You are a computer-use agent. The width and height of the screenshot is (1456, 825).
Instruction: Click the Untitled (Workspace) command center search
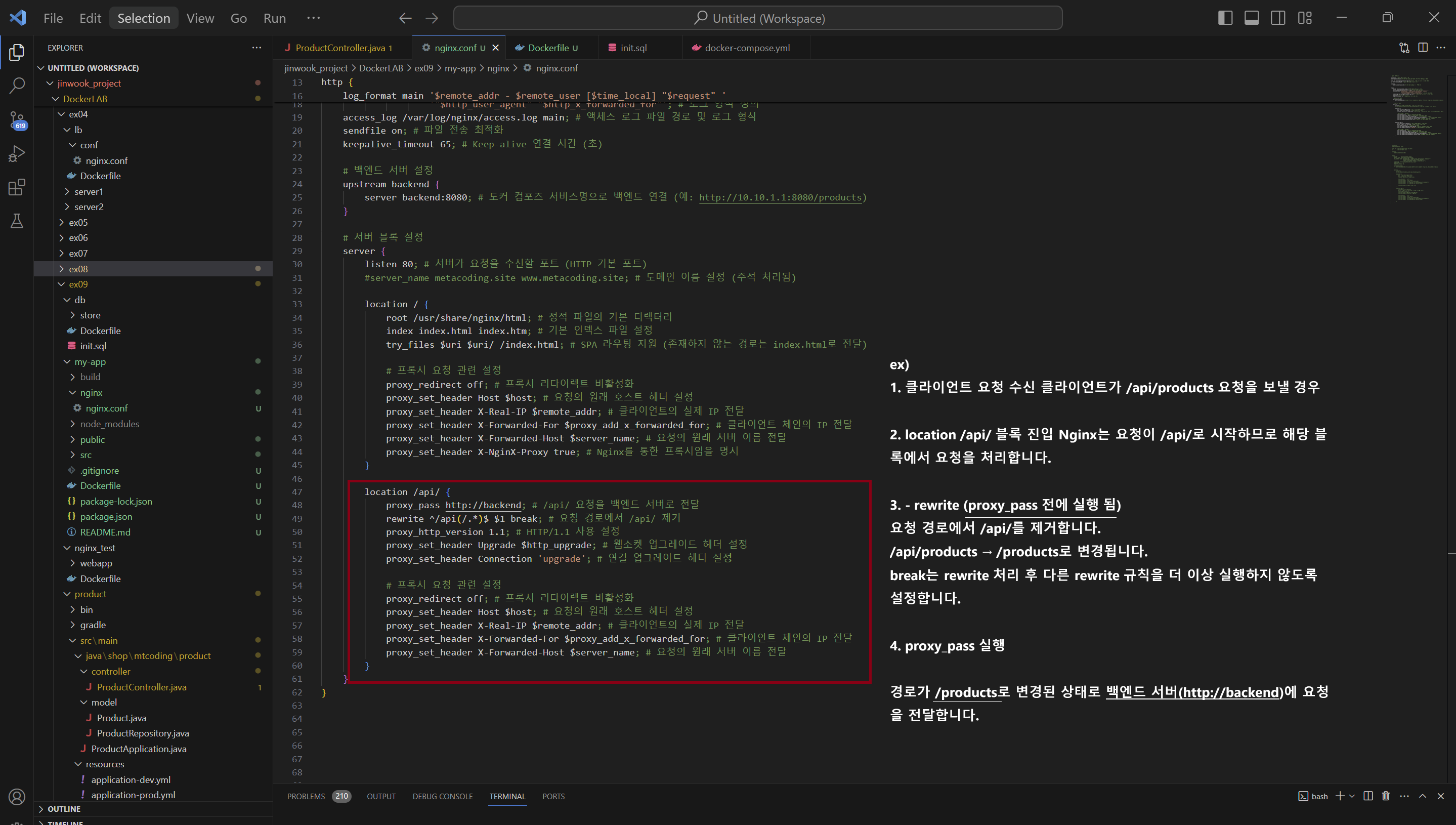[758, 18]
